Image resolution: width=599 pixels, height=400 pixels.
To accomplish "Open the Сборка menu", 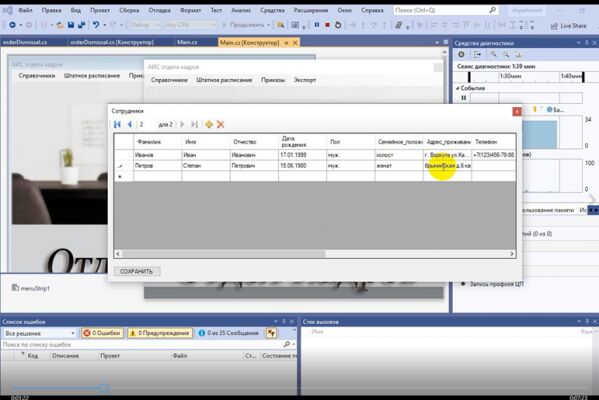I will 129,10.
